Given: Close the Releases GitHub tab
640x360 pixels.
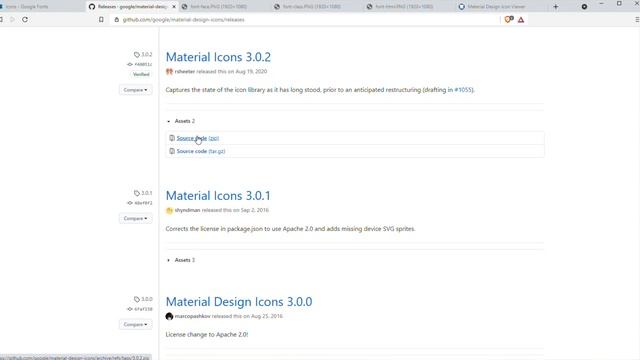Looking at the screenshot, I should 173,7.
